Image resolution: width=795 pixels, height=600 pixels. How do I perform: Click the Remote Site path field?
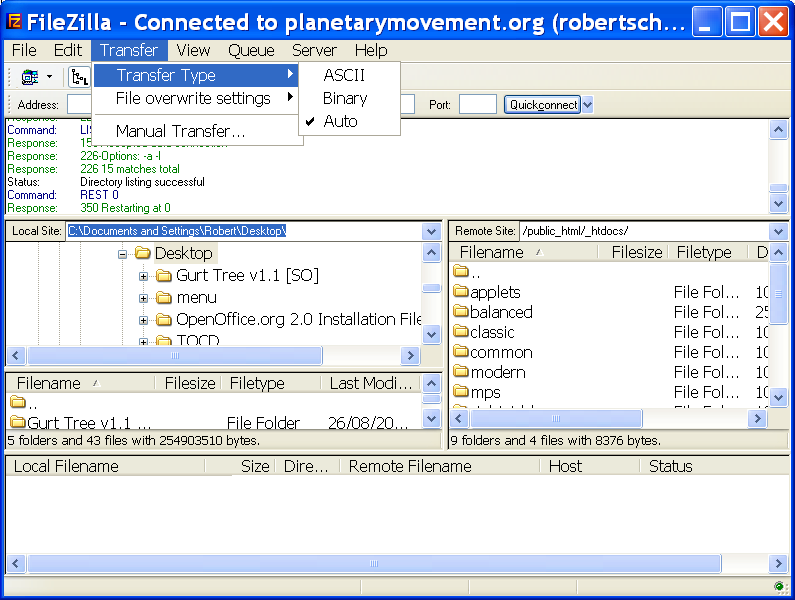coord(644,231)
